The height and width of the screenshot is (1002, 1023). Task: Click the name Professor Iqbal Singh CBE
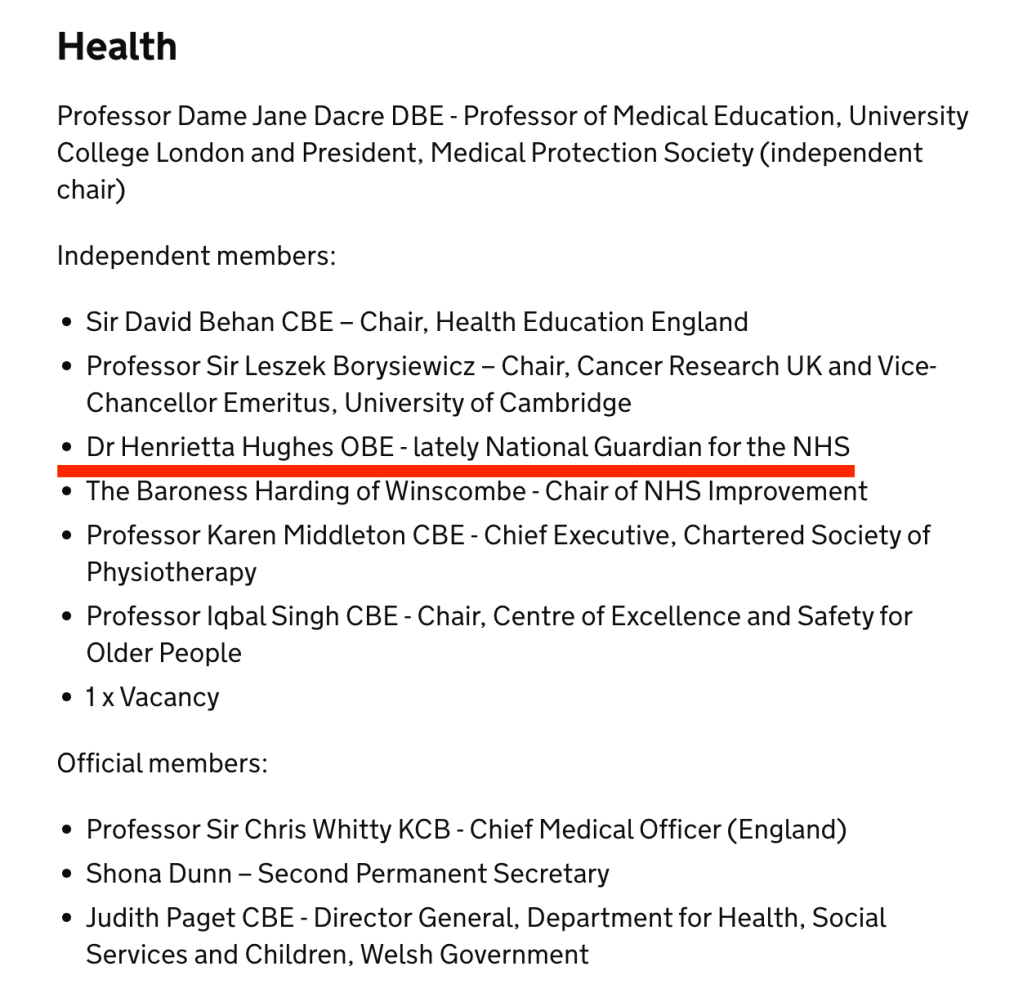[x=243, y=616]
